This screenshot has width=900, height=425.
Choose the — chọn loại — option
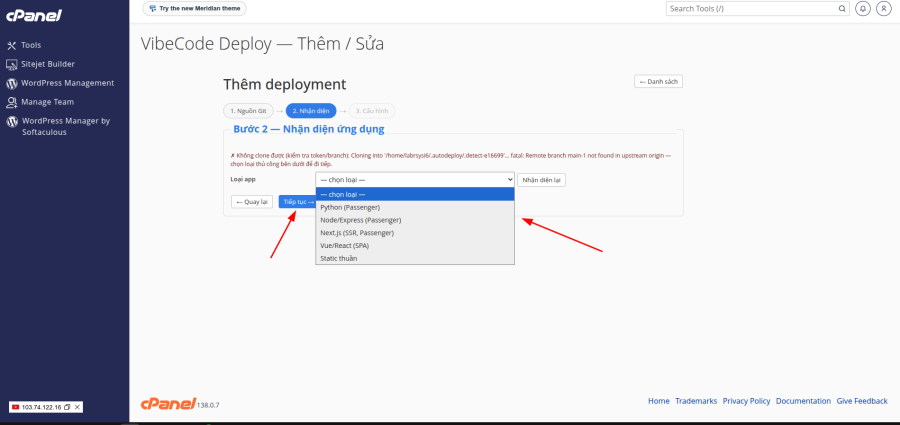[x=415, y=194]
